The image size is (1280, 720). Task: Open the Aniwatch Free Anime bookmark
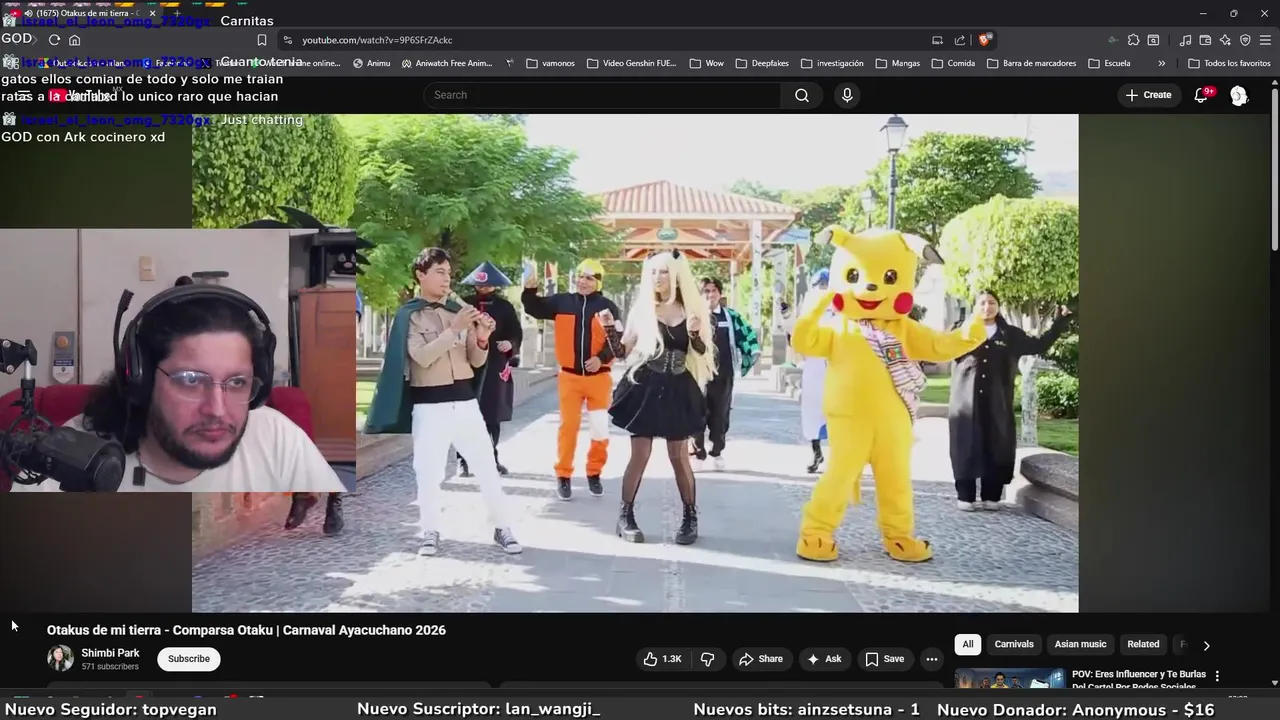pyautogui.click(x=446, y=63)
